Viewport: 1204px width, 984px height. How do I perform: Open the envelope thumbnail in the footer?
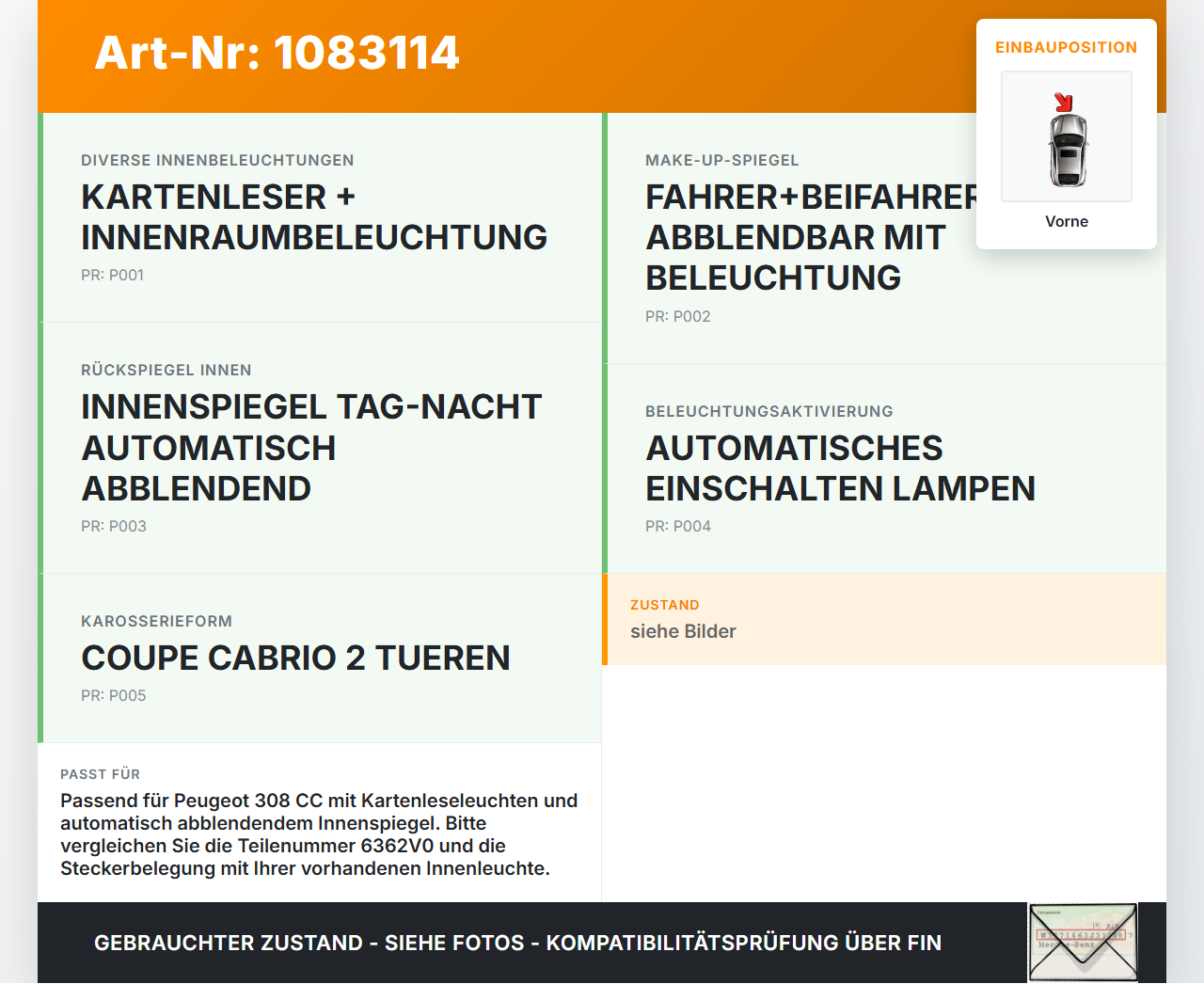point(1083,943)
